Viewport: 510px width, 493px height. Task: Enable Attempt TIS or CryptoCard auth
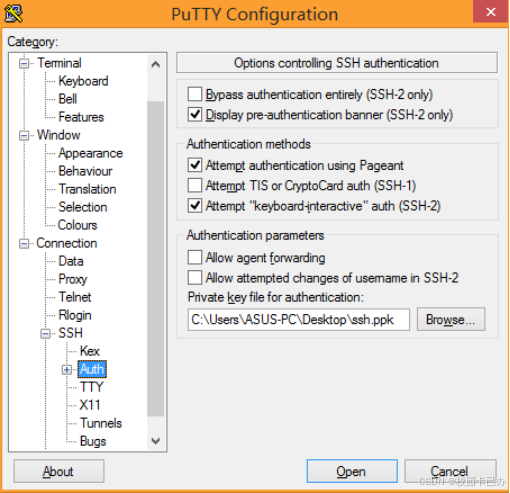pyautogui.click(x=195, y=185)
